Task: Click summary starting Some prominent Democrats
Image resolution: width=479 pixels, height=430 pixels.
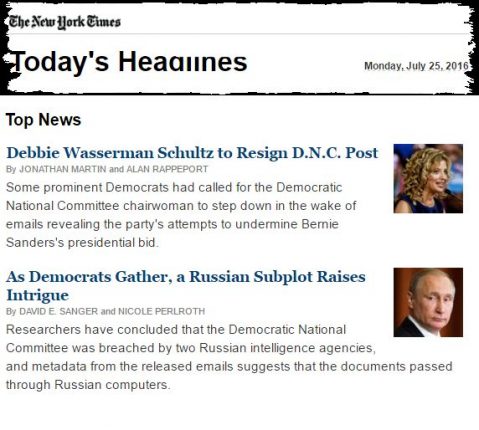Action: click(181, 215)
